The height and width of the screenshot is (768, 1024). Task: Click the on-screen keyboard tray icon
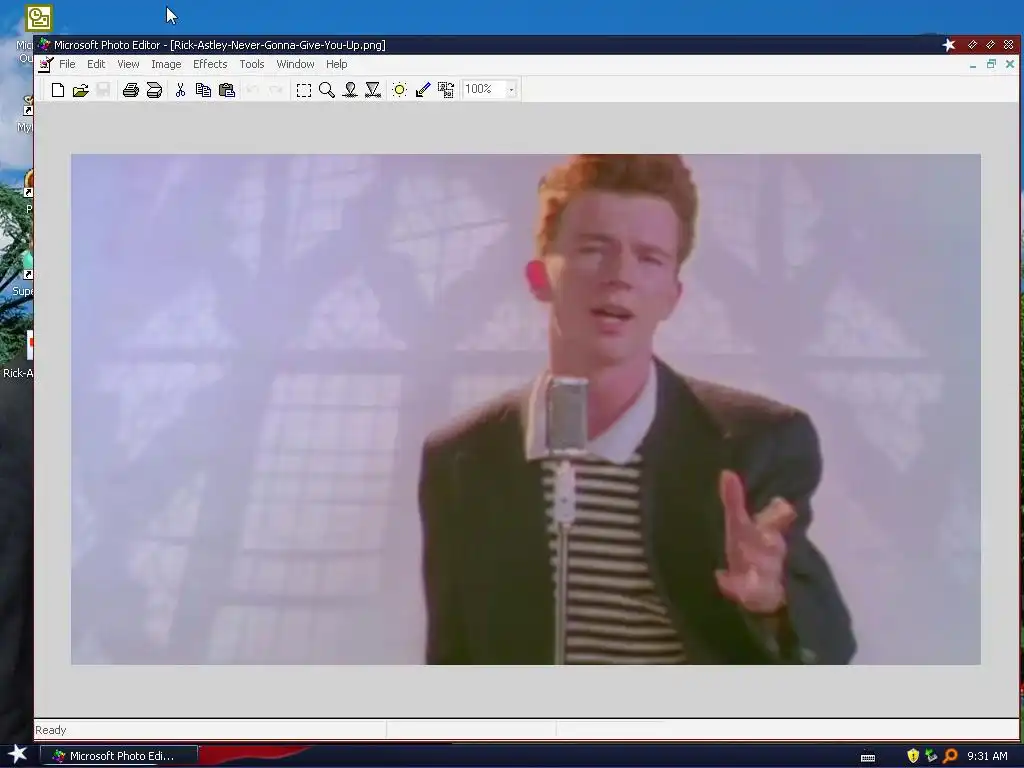click(x=868, y=757)
